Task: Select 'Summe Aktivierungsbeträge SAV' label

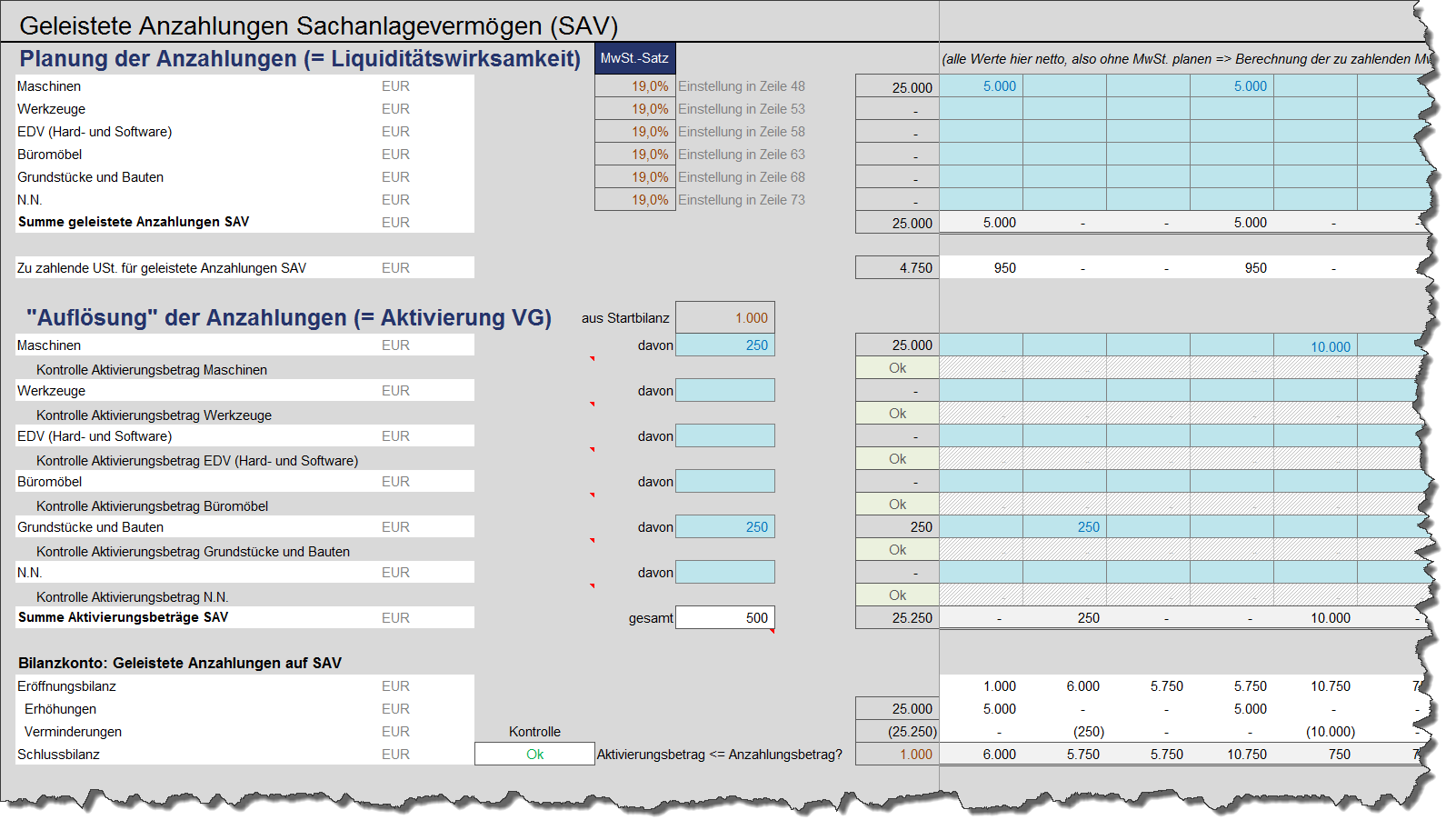Action: [x=124, y=617]
